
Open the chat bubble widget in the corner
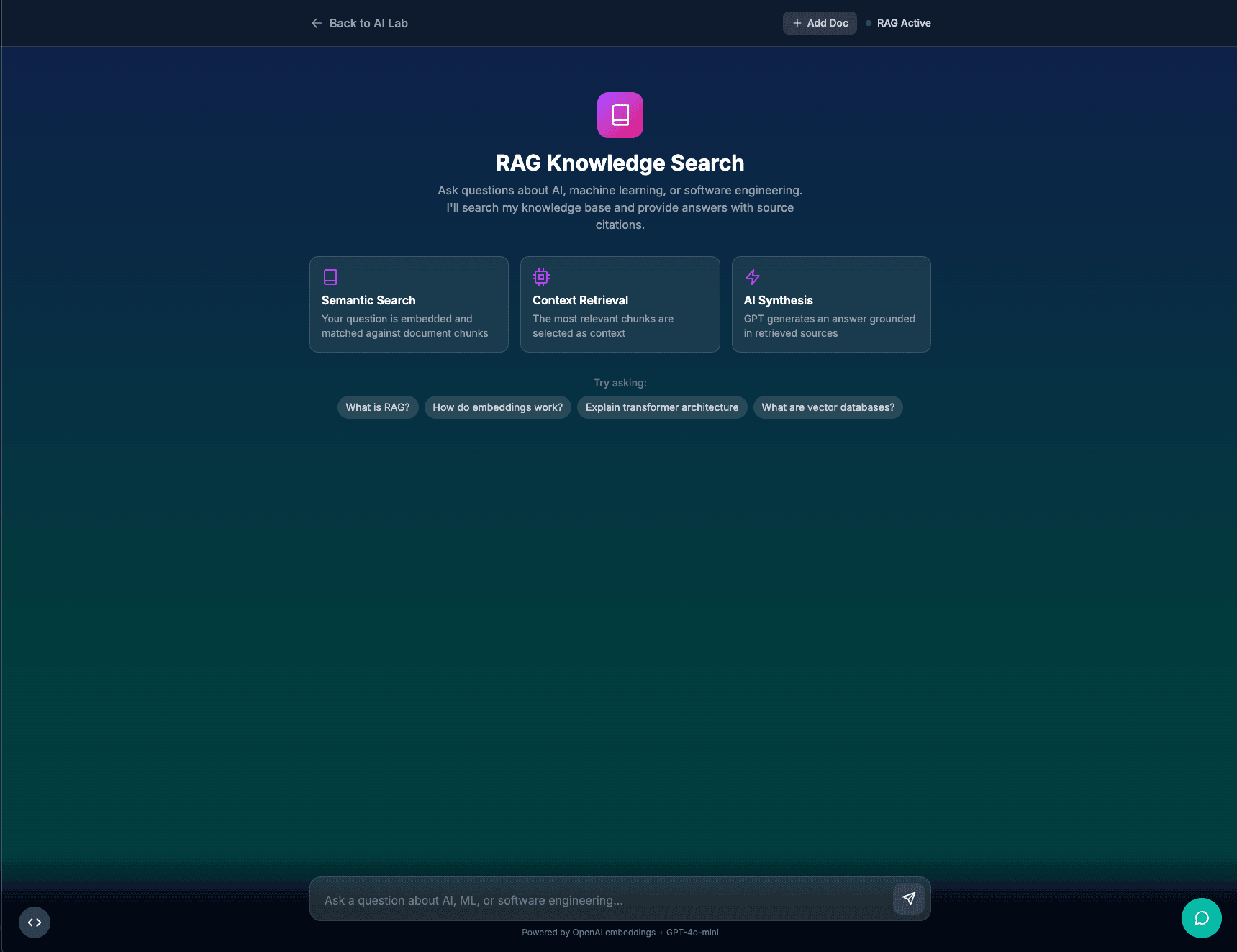tap(1202, 918)
